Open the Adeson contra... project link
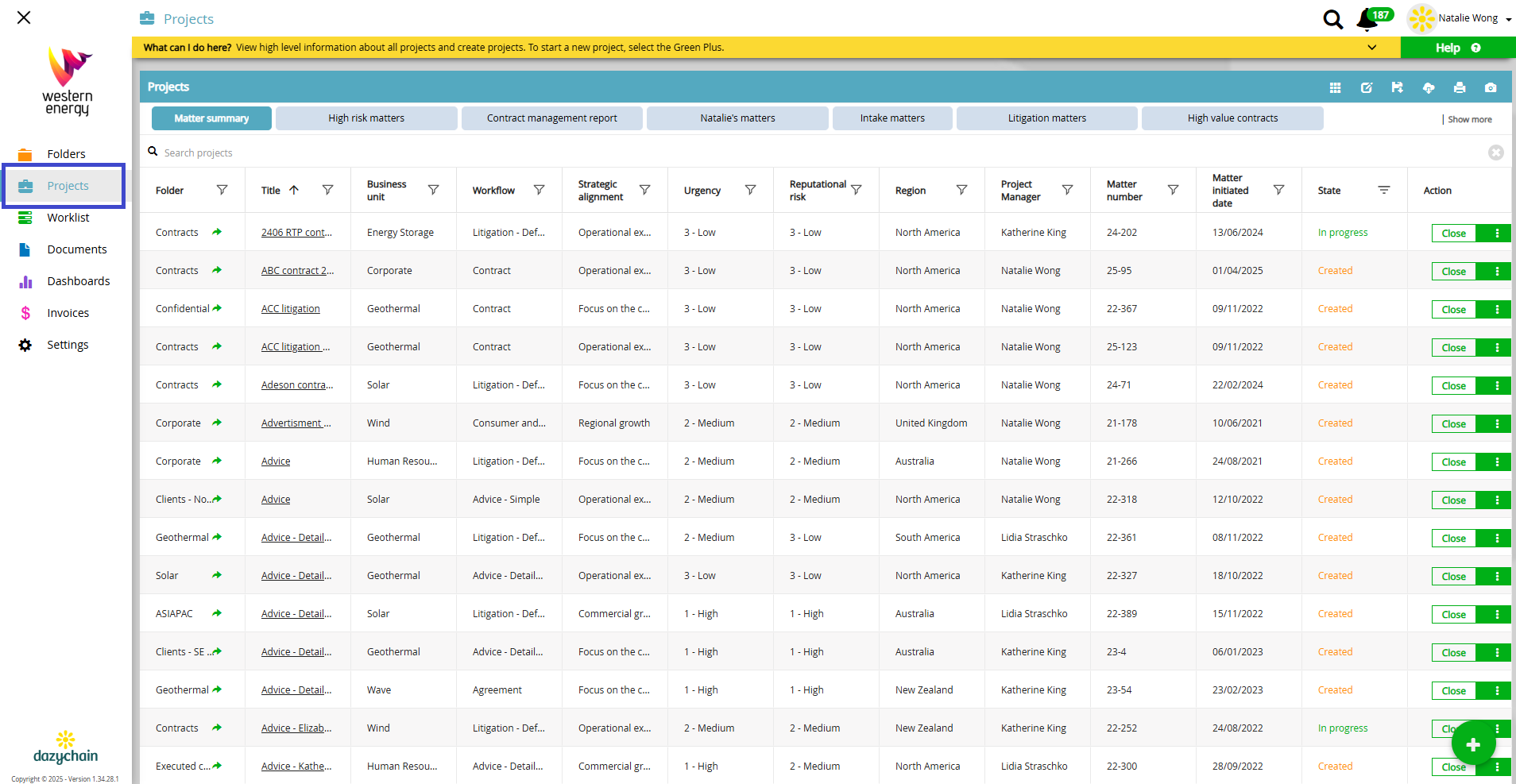The image size is (1516, 784). pos(297,385)
